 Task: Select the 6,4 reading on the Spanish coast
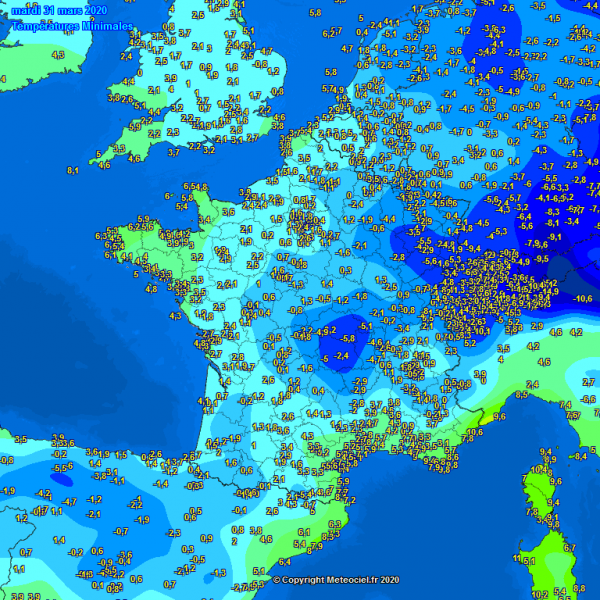tap(285, 562)
